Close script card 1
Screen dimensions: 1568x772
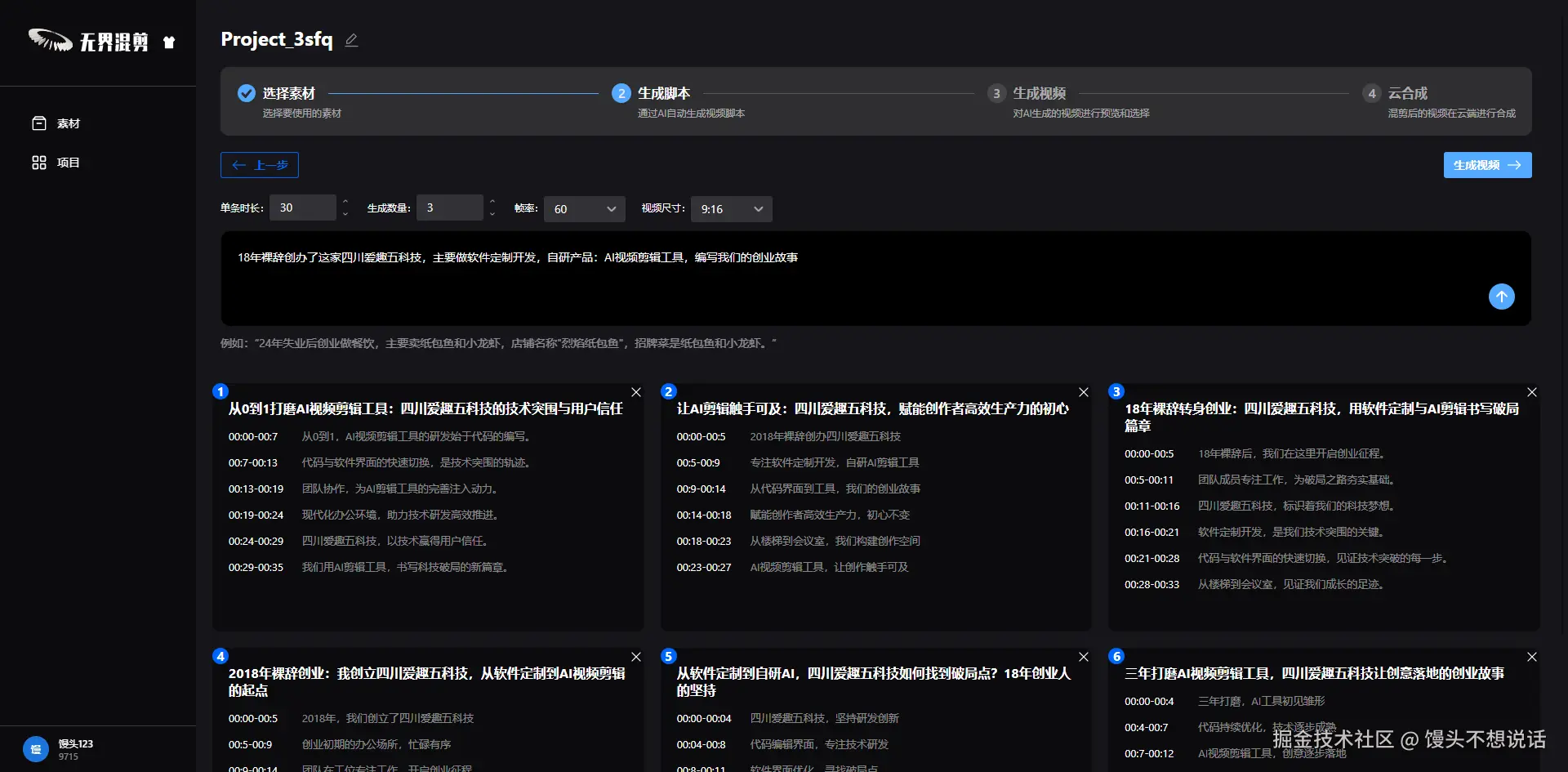point(636,392)
